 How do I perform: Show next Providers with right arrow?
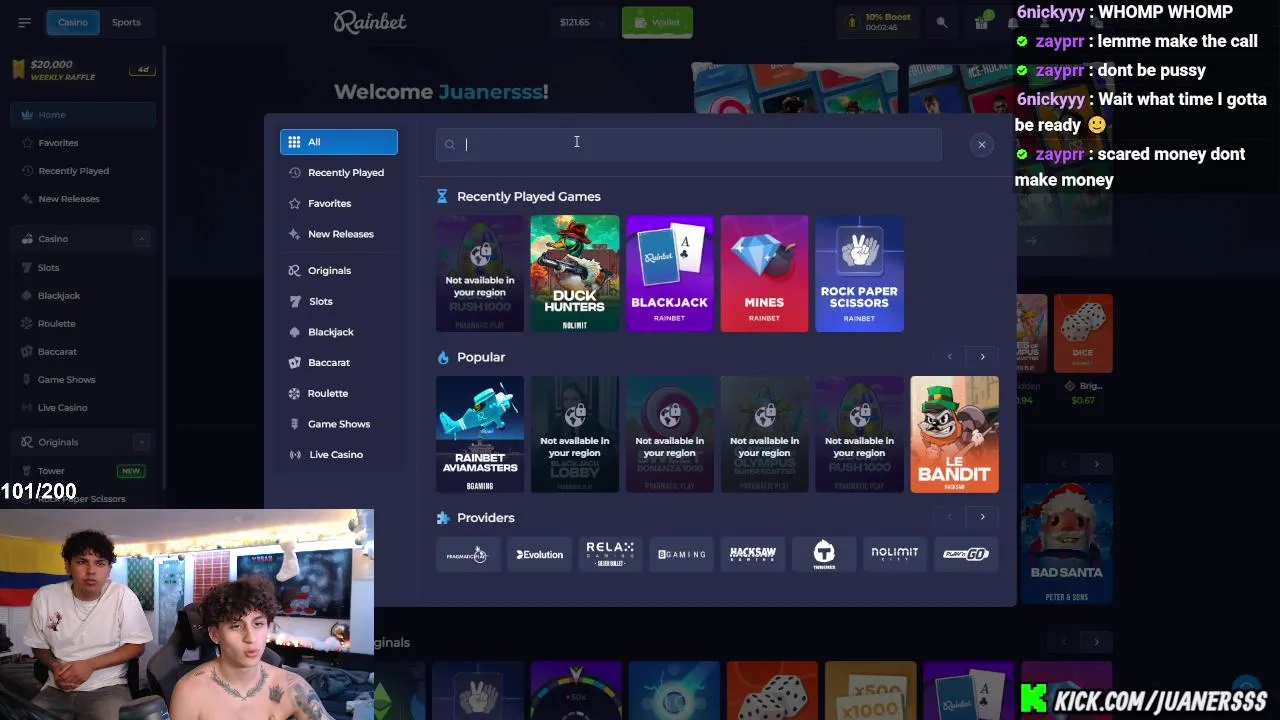point(982,517)
